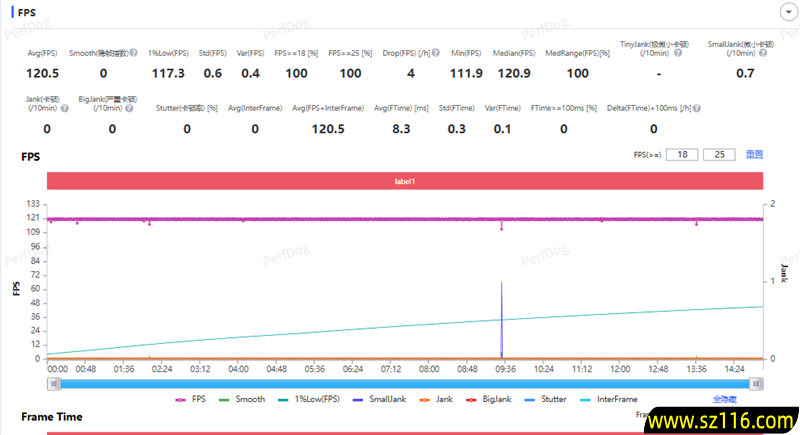Select the red label1 bar above chart
The width and height of the screenshot is (800, 435).
(x=404, y=181)
